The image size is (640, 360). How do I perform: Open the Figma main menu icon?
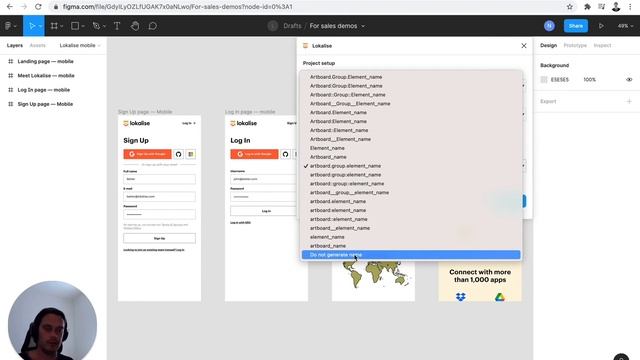point(8,26)
